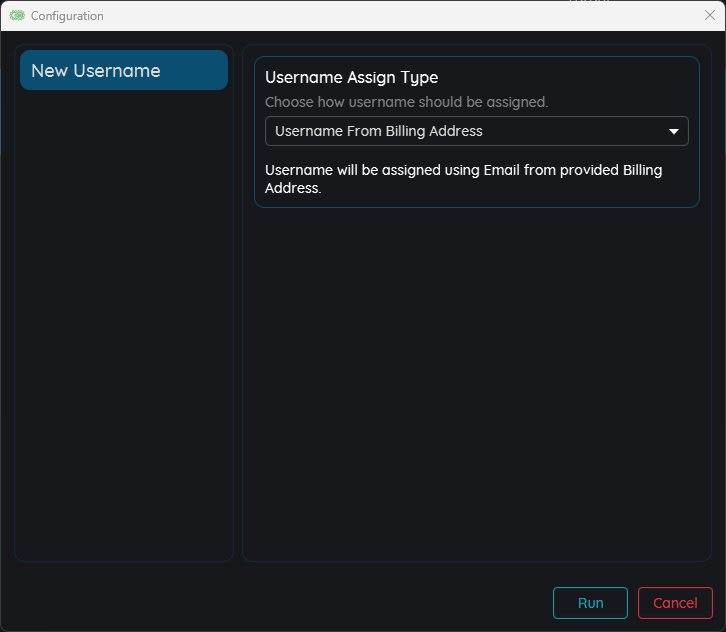Click the word 'Address.' in the description

coord(293,188)
